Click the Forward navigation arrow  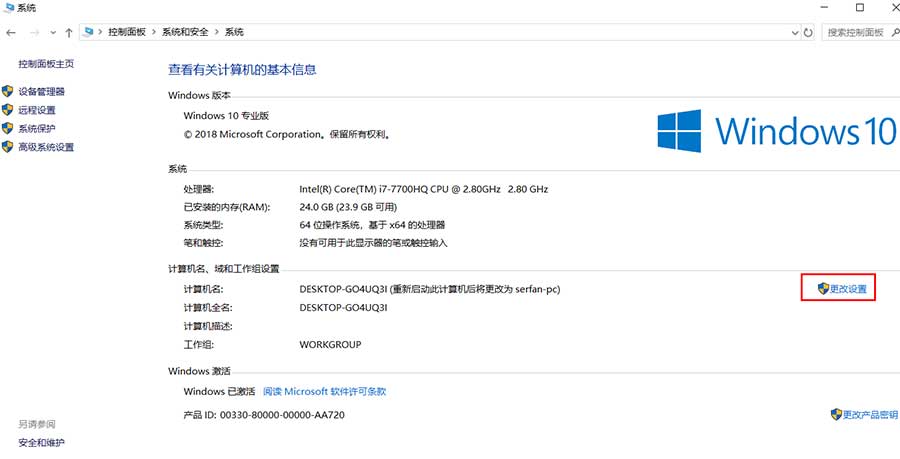point(34,33)
